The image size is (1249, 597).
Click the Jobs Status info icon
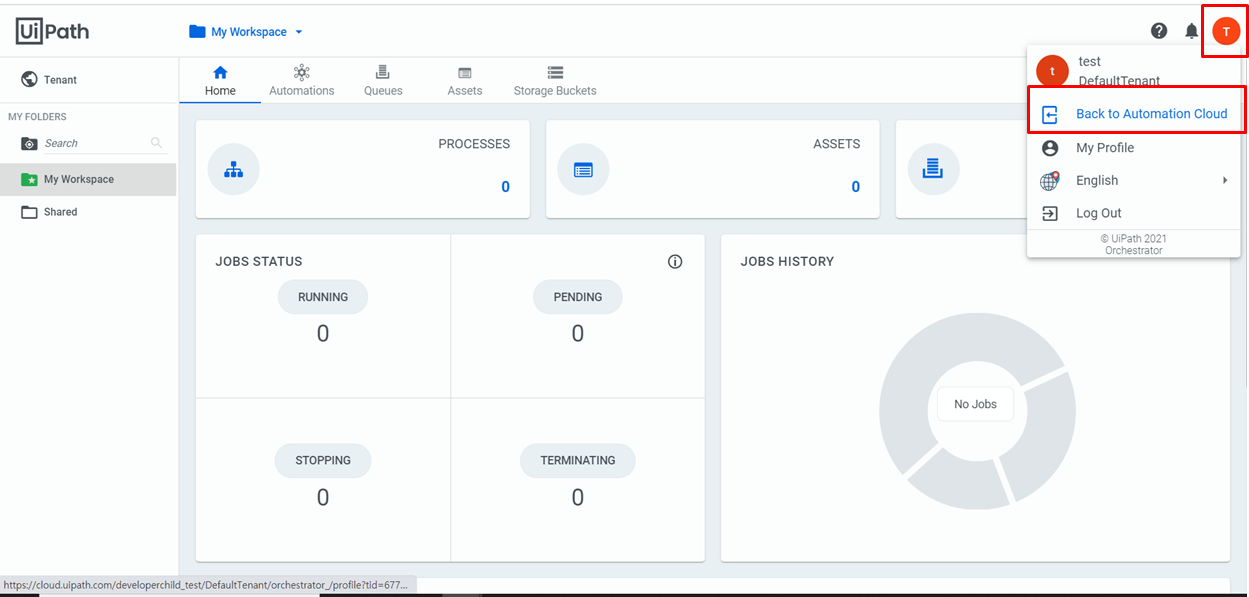pos(675,262)
